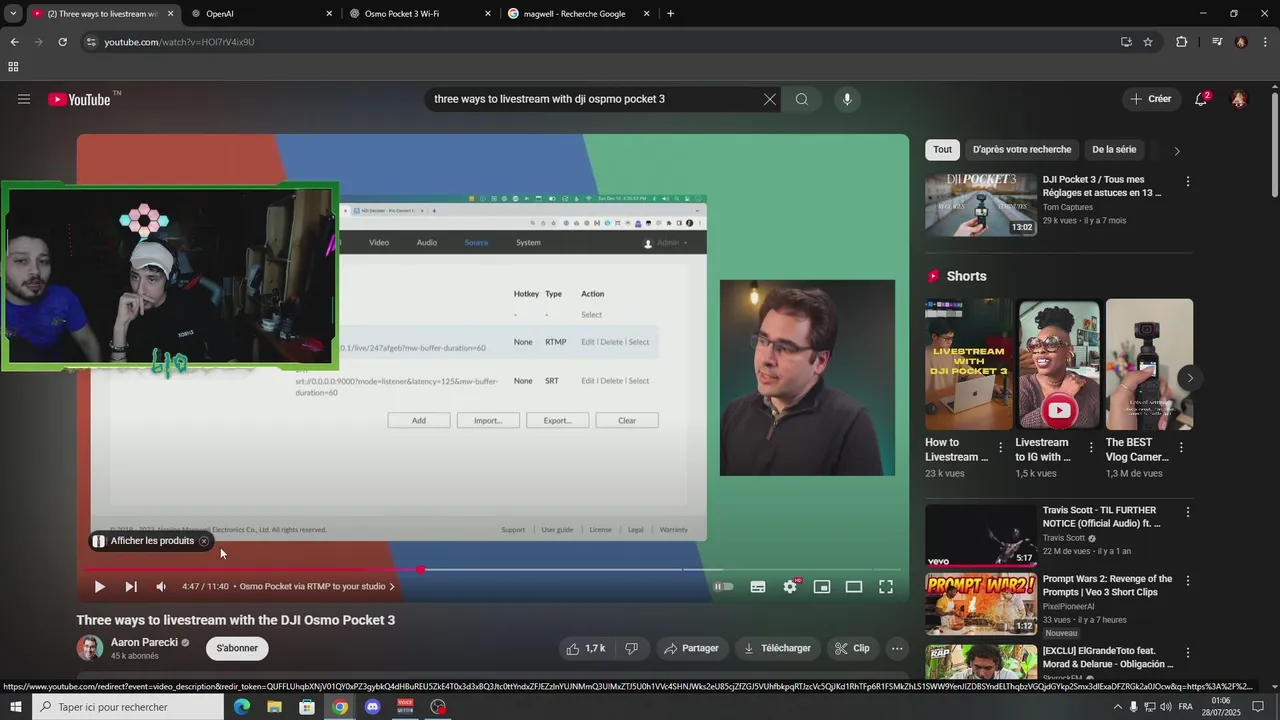Screen dimensions: 1280x720
Task: Reload the page in Chrome
Action: click(x=62, y=42)
